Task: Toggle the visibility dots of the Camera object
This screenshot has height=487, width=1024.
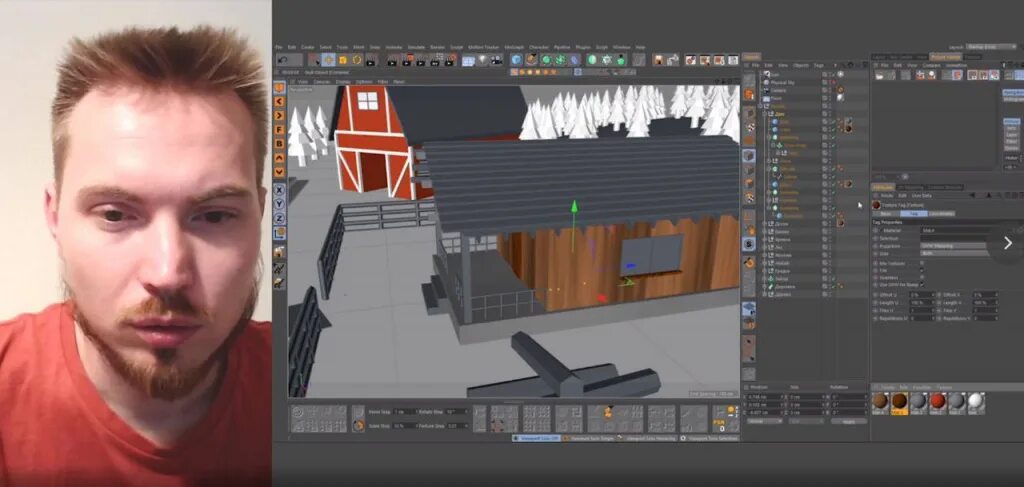Action: pyautogui.click(x=829, y=91)
